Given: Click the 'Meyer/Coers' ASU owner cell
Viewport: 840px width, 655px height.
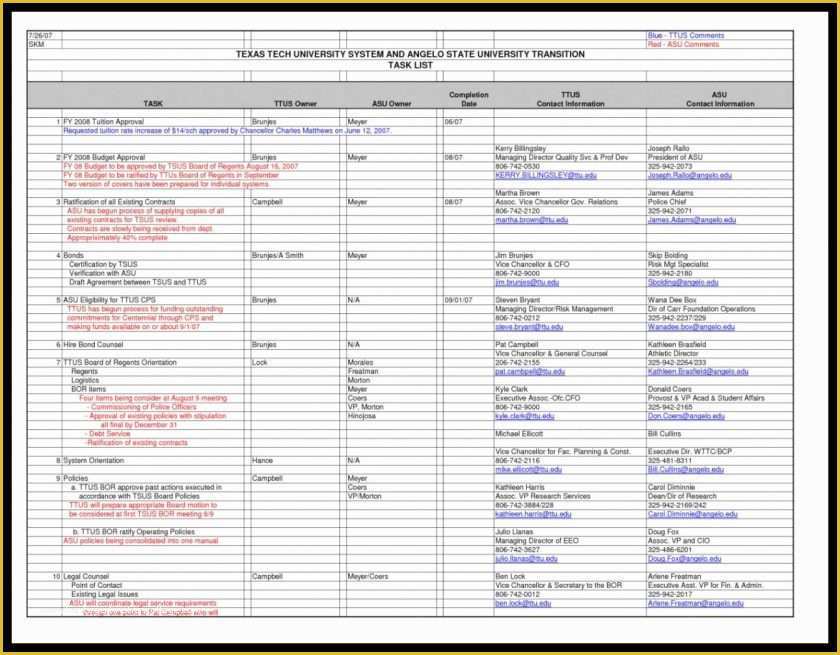Looking at the screenshot, I should [368, 576].
